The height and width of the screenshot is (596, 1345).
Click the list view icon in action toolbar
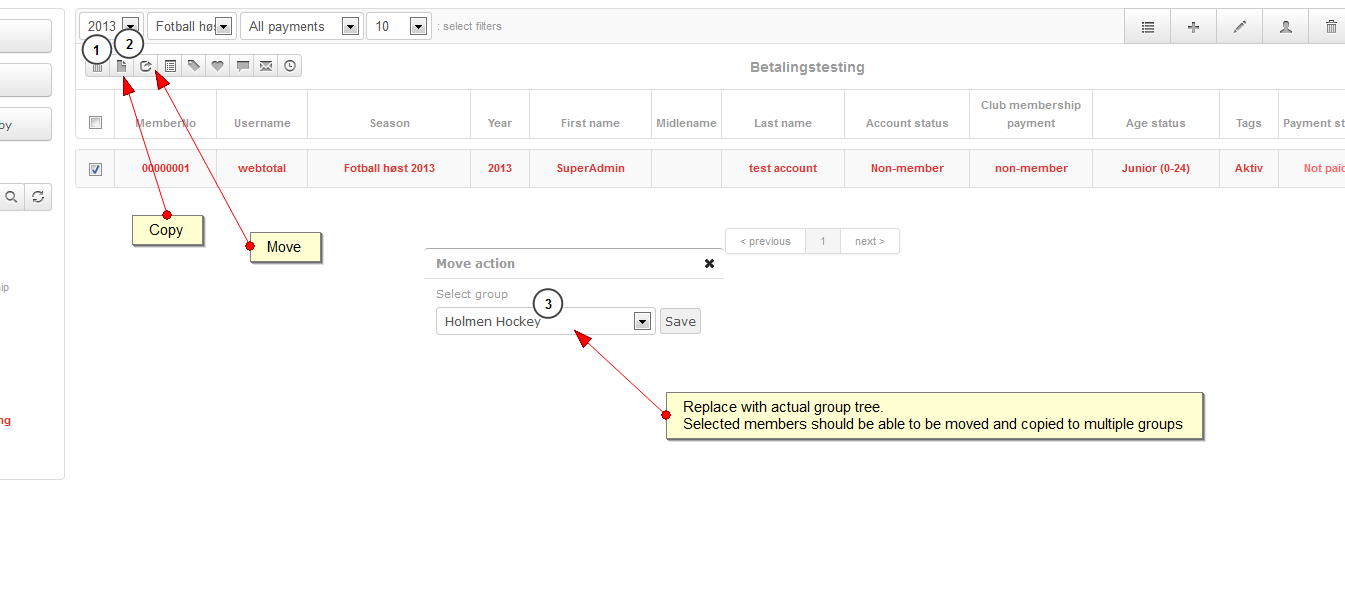(x=170, y=66)
